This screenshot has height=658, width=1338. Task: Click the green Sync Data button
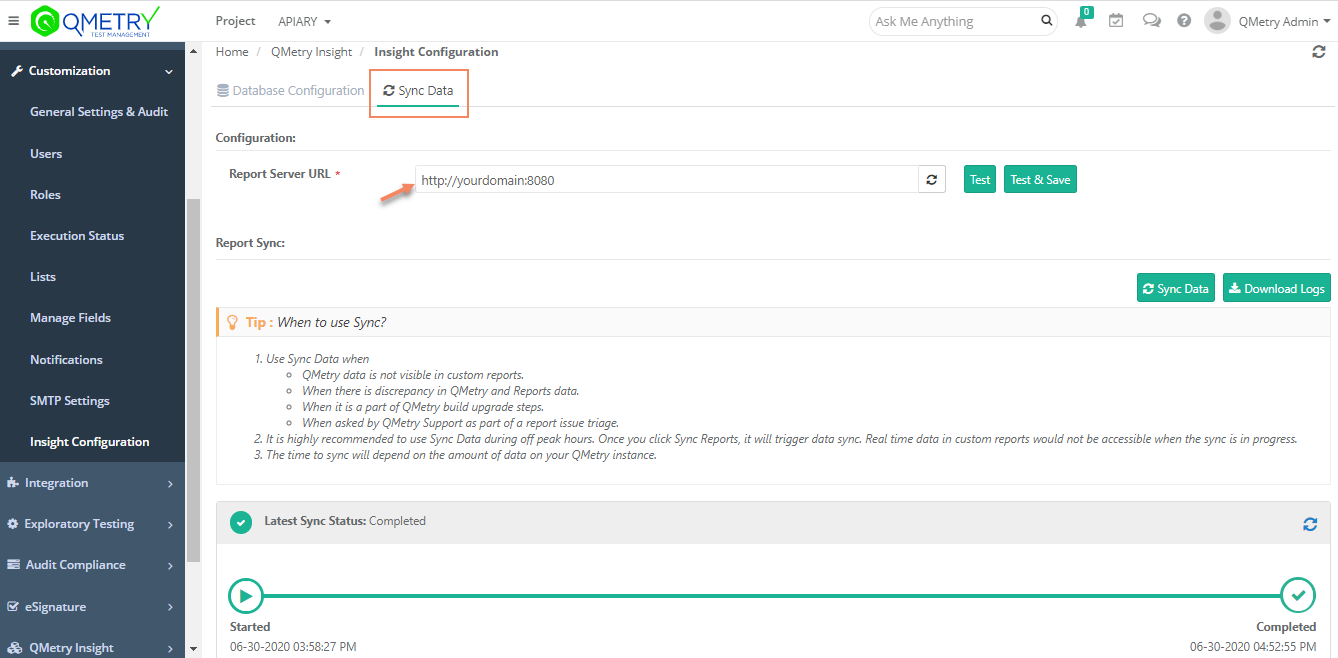(1176, 289)
